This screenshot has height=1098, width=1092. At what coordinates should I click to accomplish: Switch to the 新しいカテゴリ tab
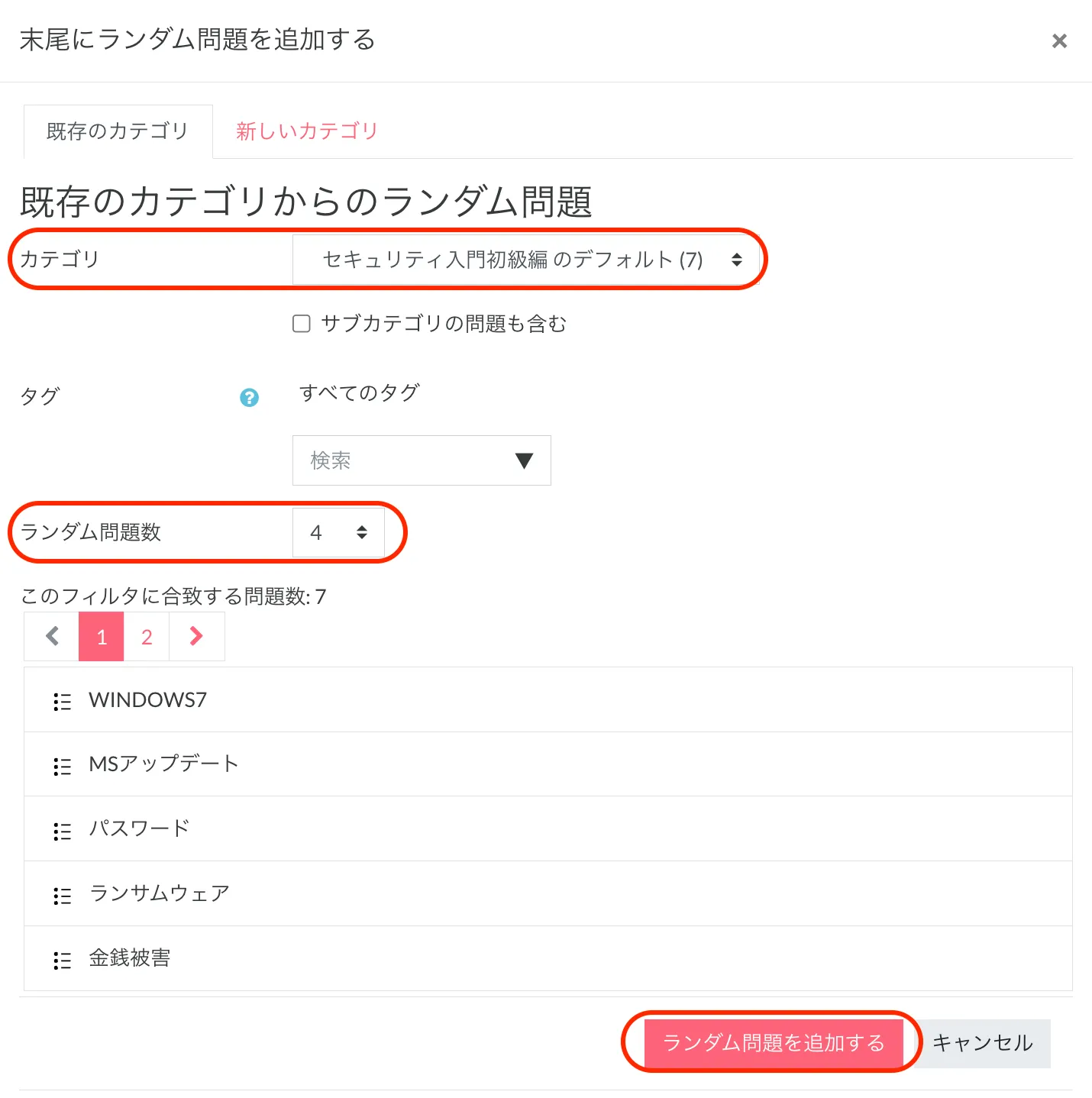[x=306, y=131]
